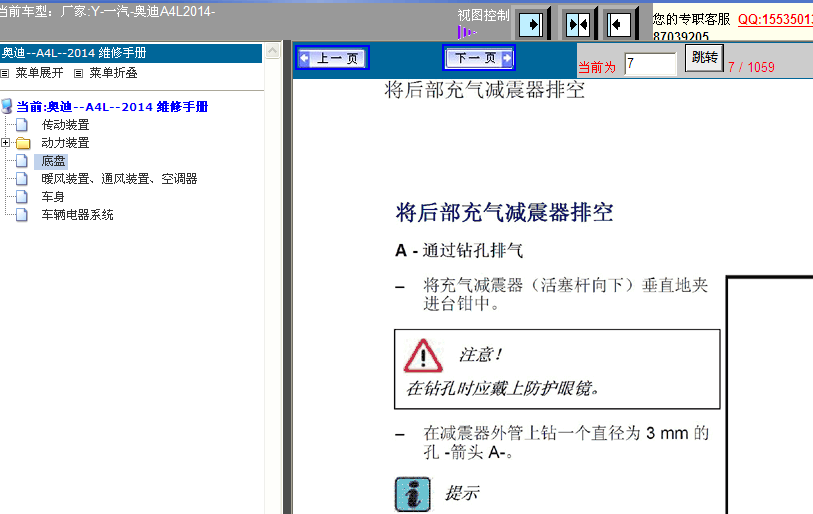Viewport: 813px width, 514px height.
Task: Click the view control center-split arrows icon
Action: (x=578, y=24)
